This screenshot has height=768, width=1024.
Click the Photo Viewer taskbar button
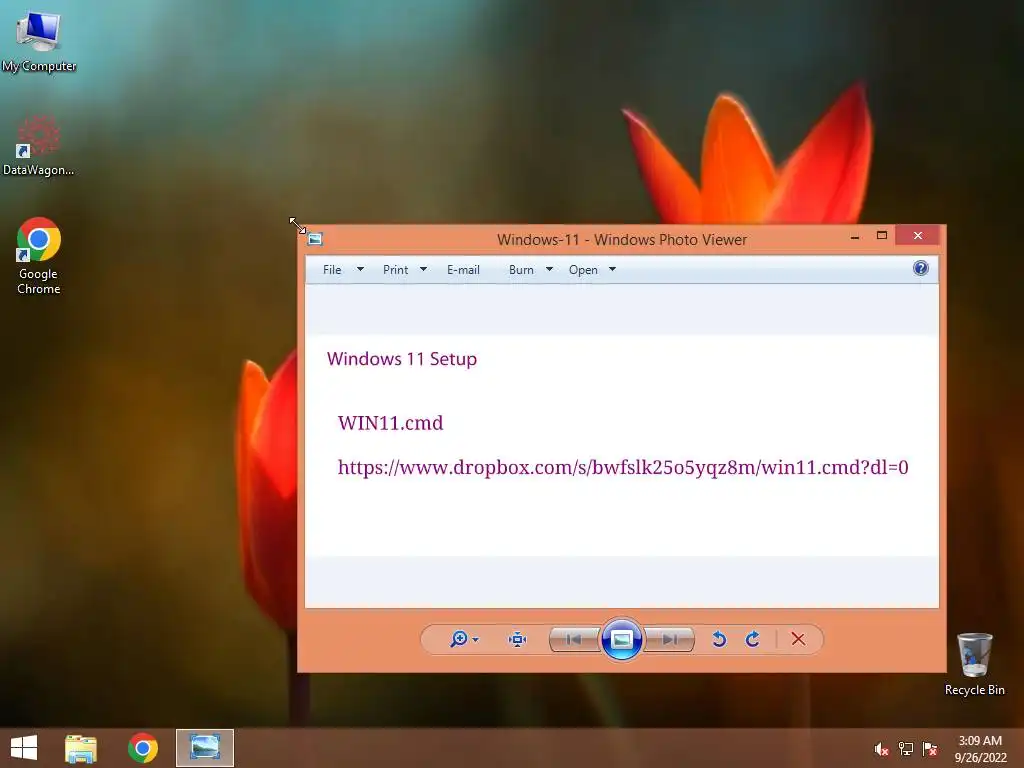point(204,748)
